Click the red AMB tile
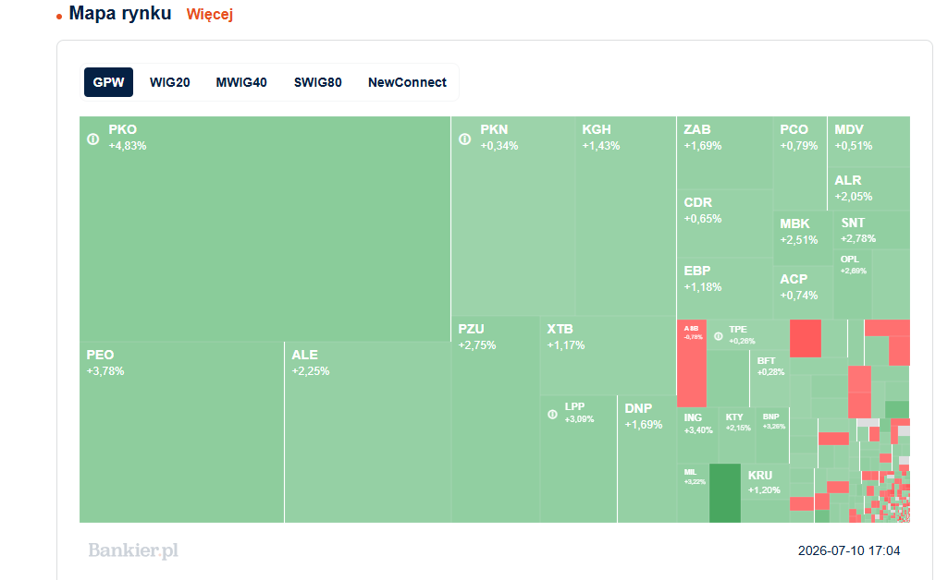The height and width of the screenshot is (580, 948). (691, 363)
